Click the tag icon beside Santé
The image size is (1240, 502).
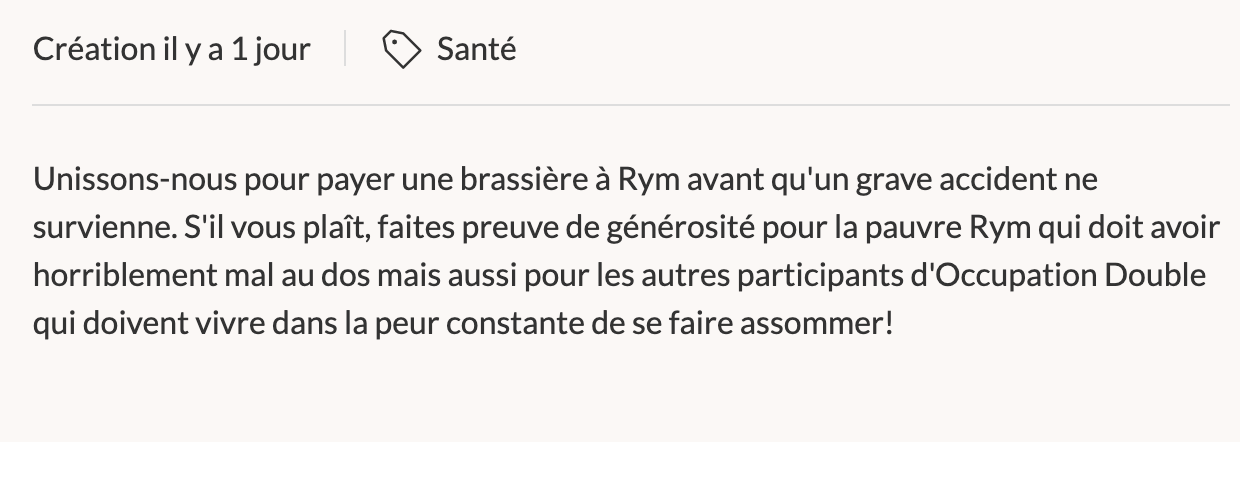(402, 49)
